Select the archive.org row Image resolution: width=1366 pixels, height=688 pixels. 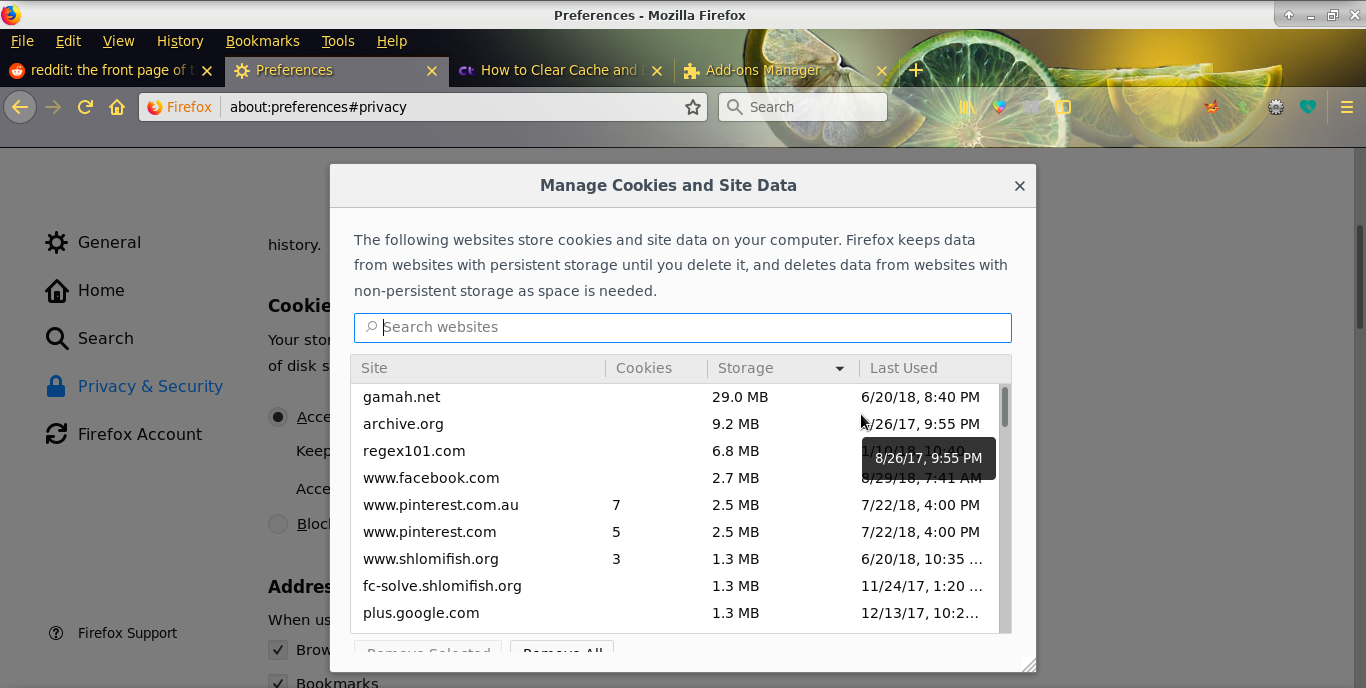675,424
